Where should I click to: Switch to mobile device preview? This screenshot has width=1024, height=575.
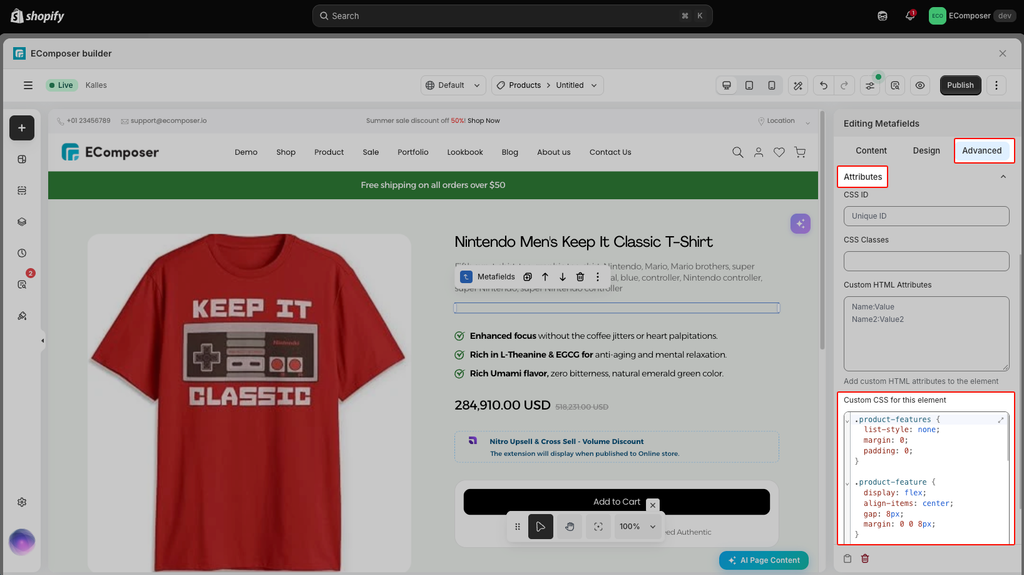771,85
